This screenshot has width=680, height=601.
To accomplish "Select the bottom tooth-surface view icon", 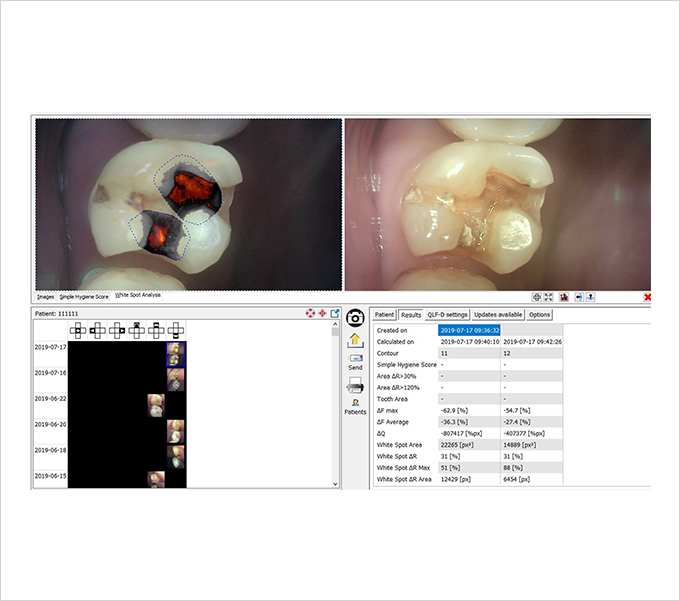I will [x=176, y=331].
